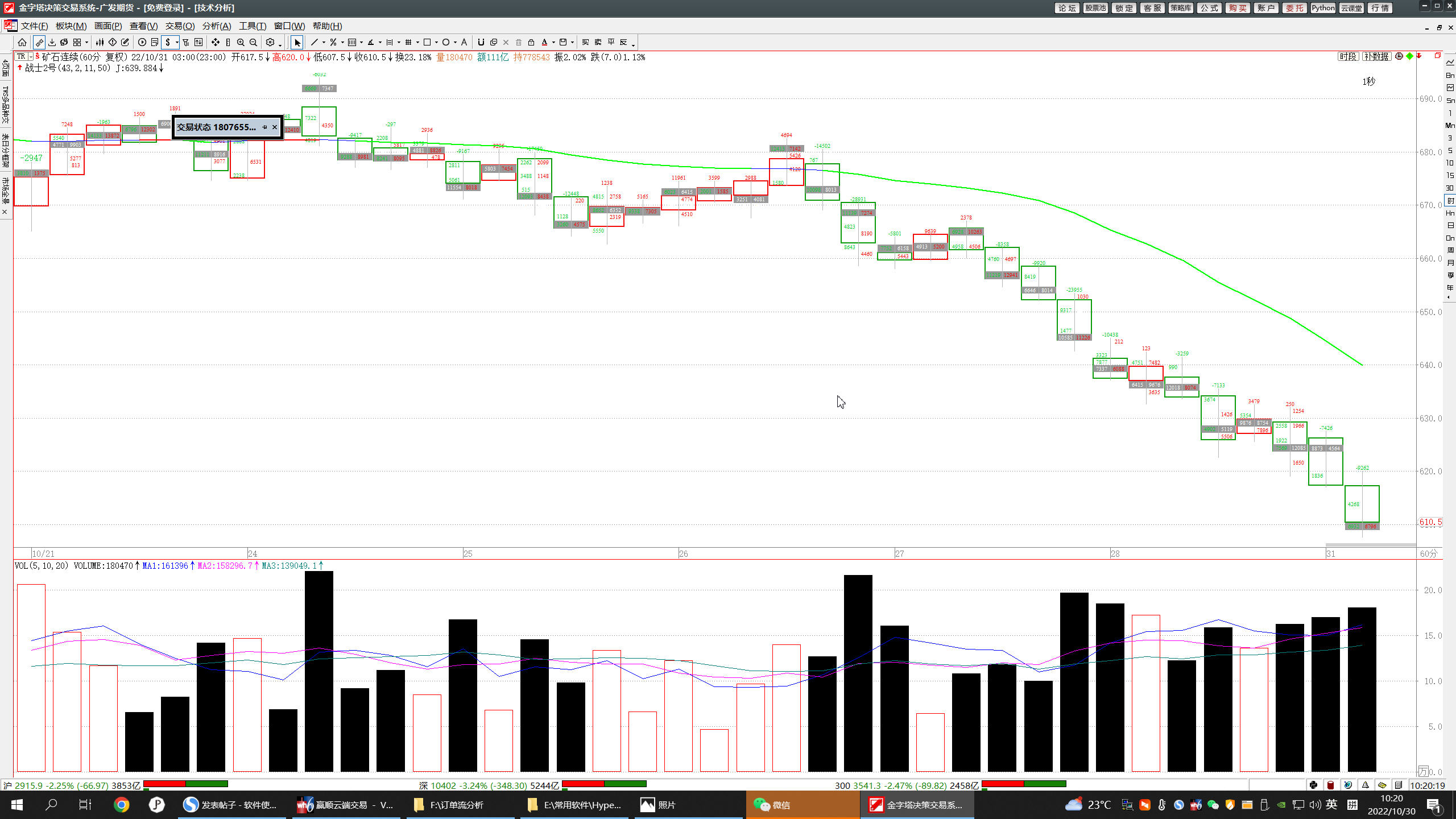
Task: Open Chrome from the taskbar
Action: [x=121, y=805]
